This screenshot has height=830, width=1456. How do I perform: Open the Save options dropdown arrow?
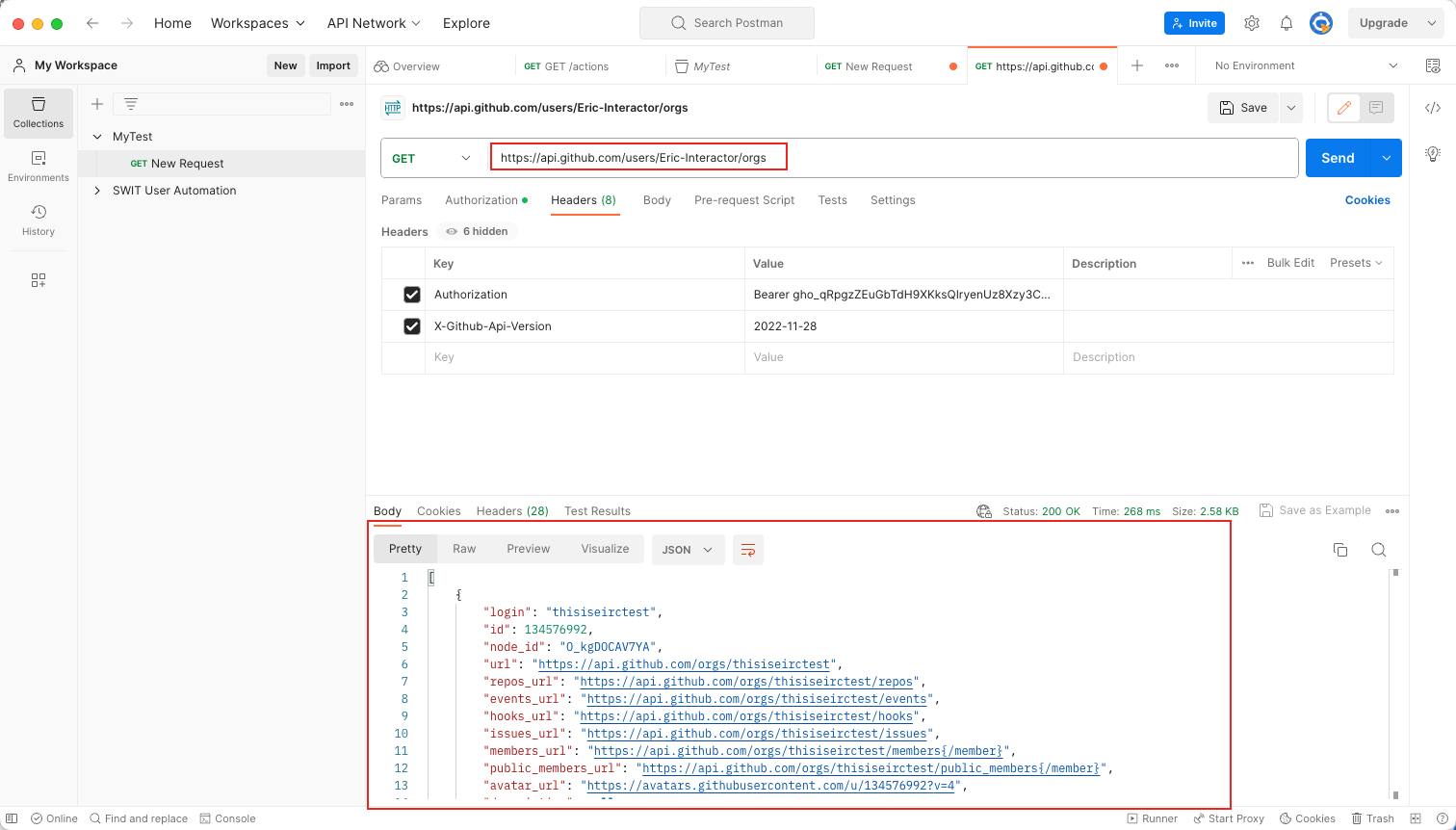(x=1291, y=108)
